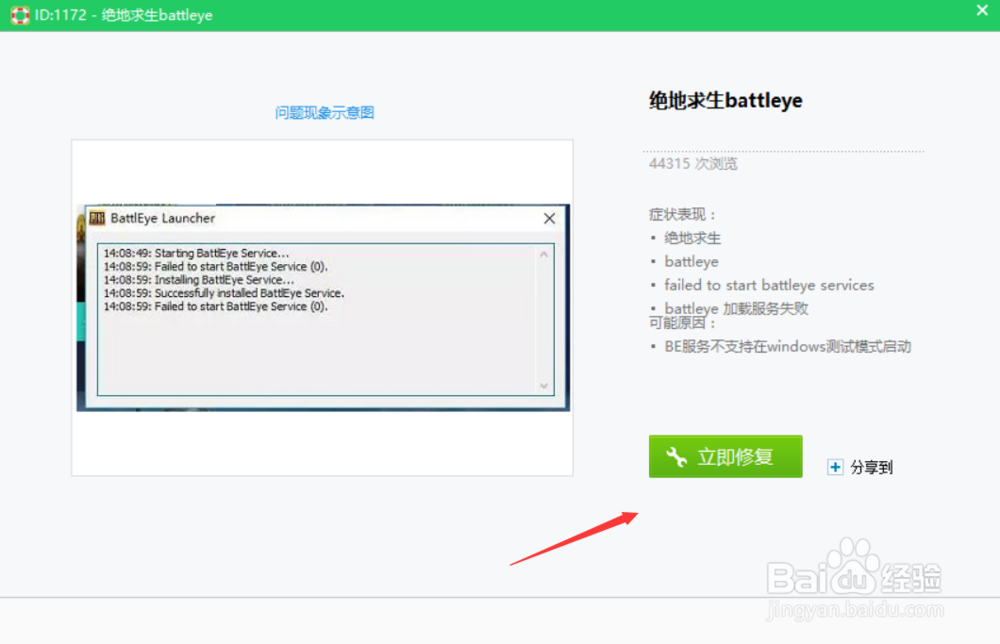
Task: Click the log scrollbar down arrow
Action: (x=544, y=386)
